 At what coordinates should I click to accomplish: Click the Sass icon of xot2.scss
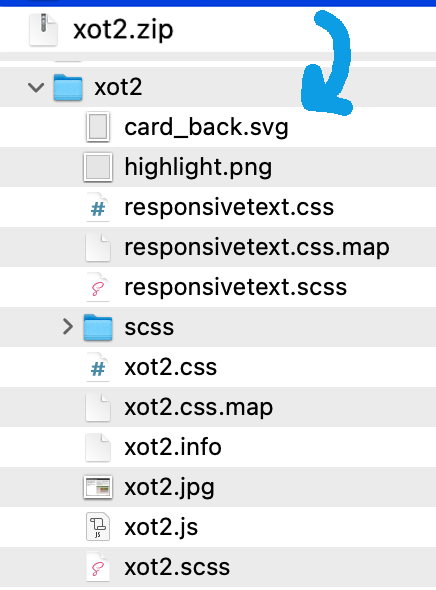(x=98, y=567)
